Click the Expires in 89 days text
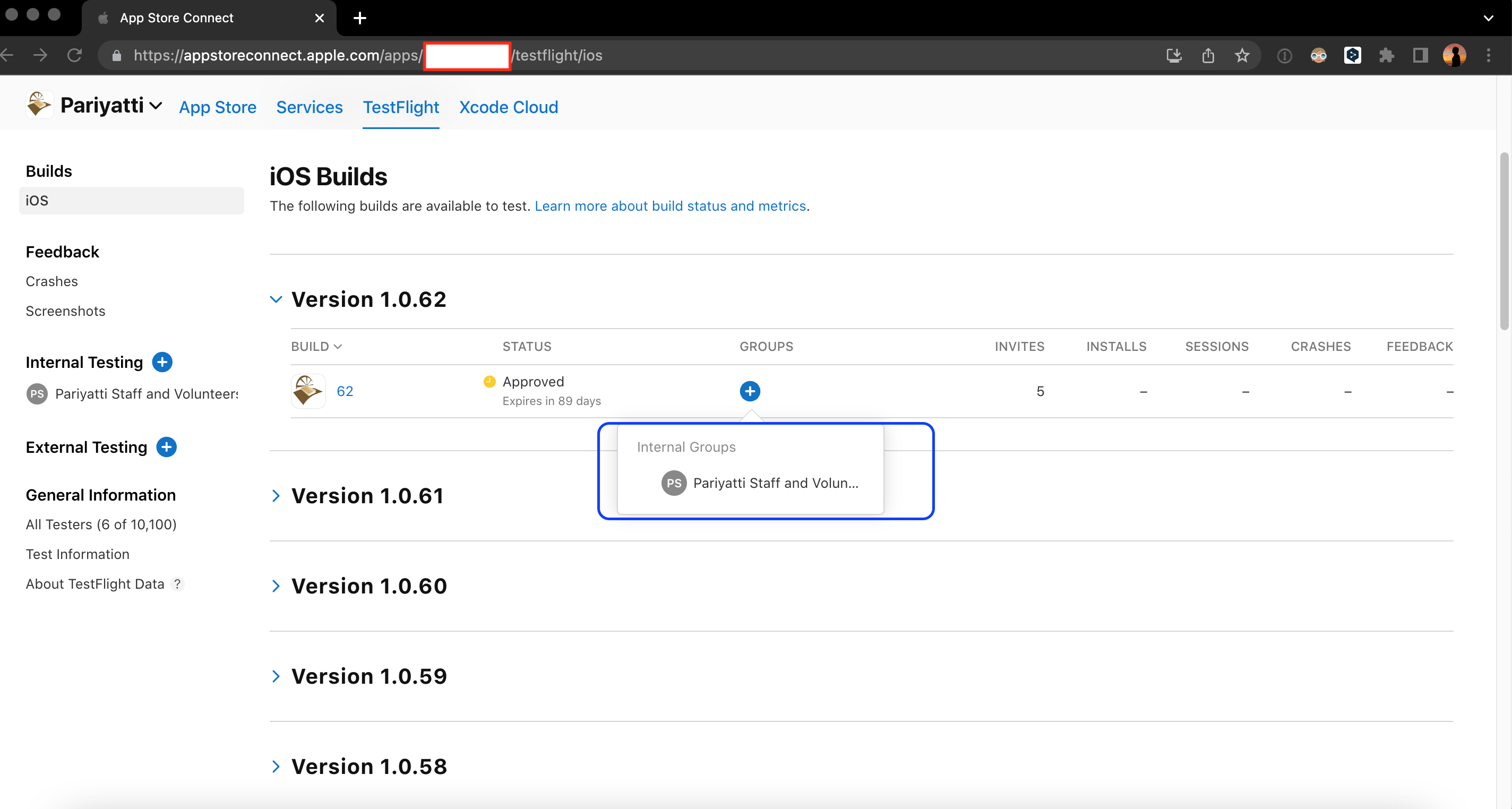 pos(551,401)
